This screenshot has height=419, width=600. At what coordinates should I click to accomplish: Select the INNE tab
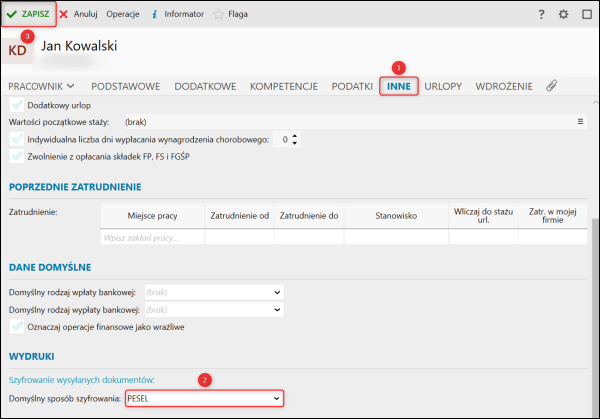point(399,86)
